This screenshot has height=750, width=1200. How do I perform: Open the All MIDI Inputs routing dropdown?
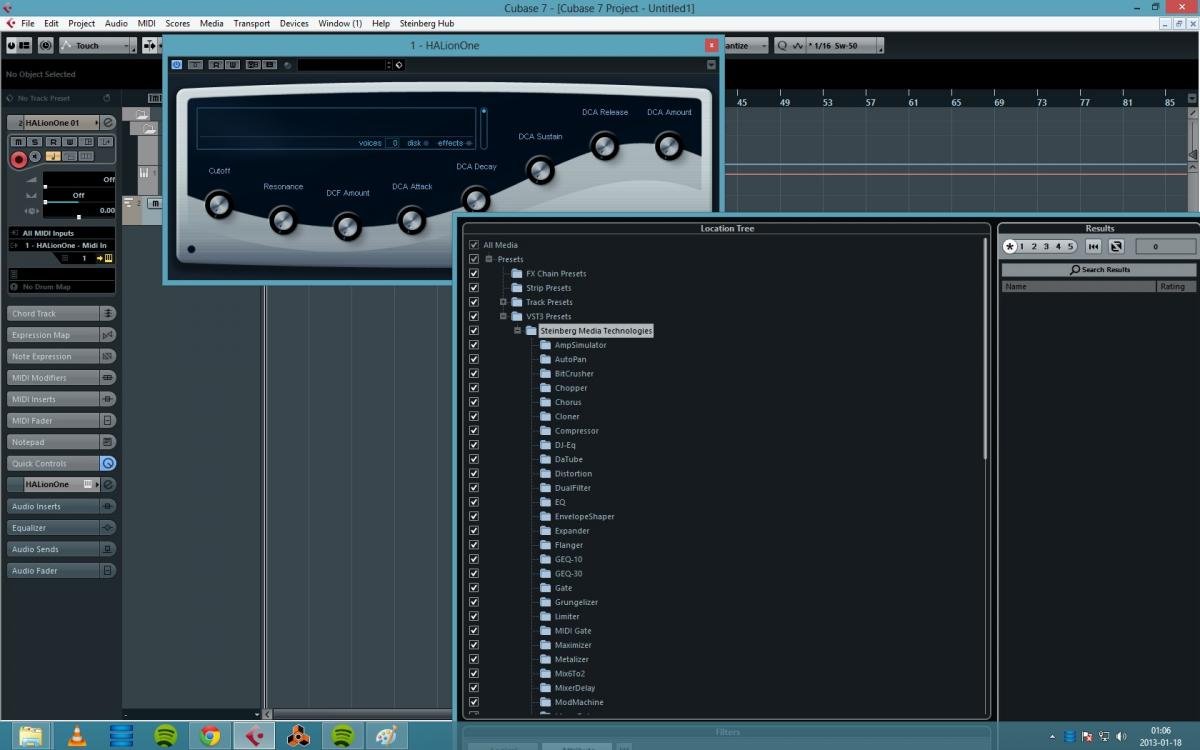click(62, 233)
